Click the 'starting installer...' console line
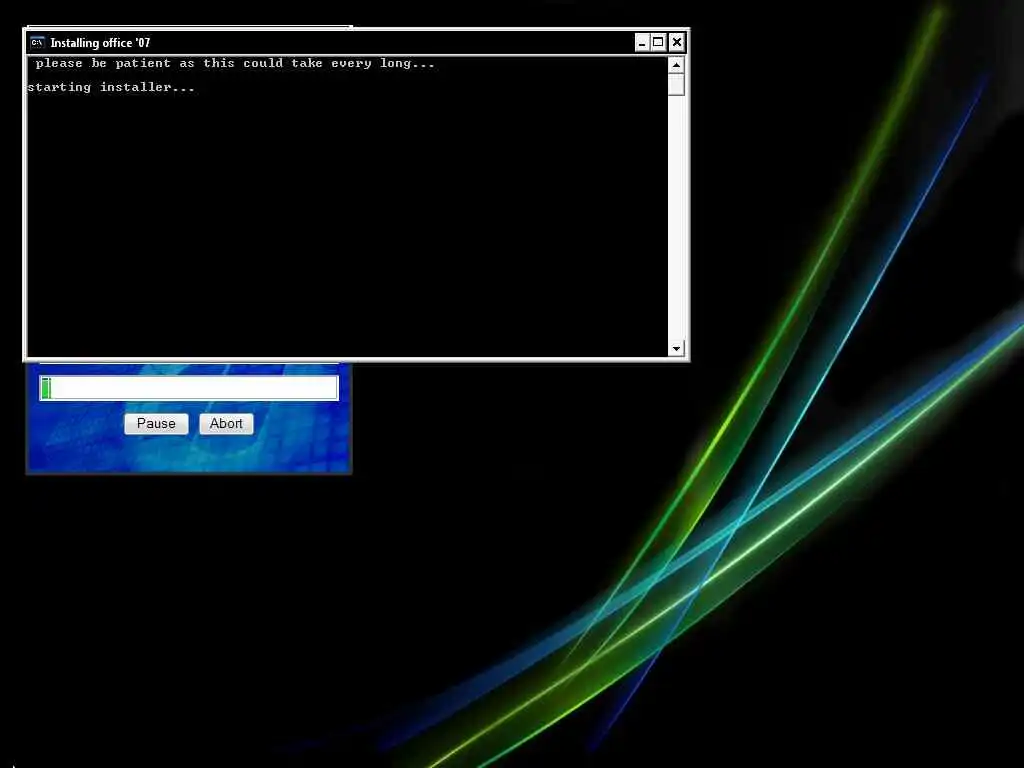This screenshot has height=768, width=1024. tap(111, 88)
